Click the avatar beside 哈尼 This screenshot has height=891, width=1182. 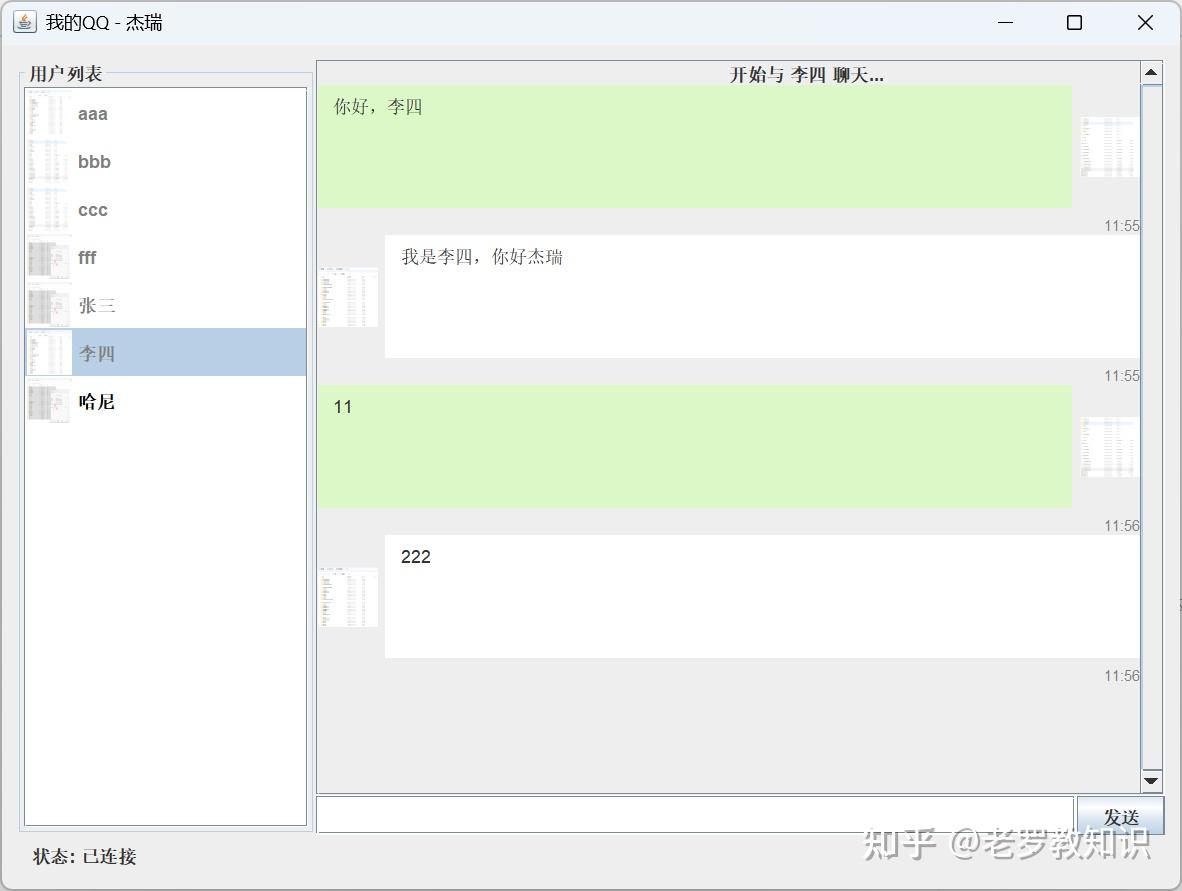pyautogui.click(x=50, y=401)
